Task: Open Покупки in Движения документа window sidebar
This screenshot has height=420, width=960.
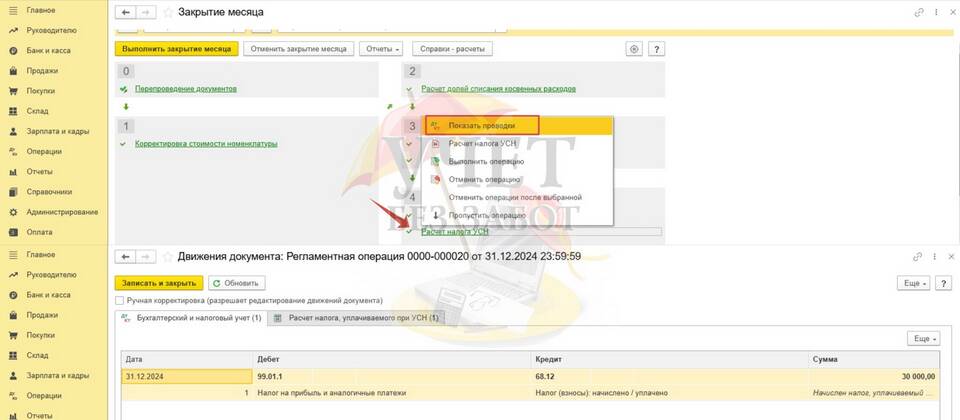Action: coord(41,336)
